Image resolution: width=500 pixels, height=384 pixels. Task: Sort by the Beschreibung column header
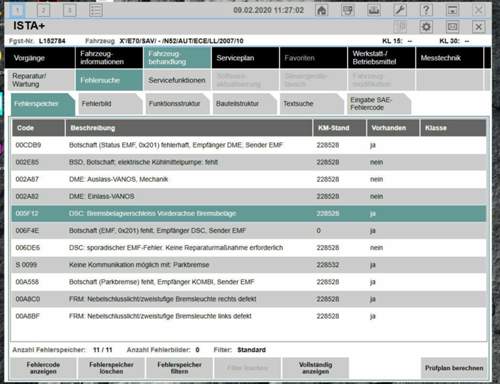[x=189, y=128]
